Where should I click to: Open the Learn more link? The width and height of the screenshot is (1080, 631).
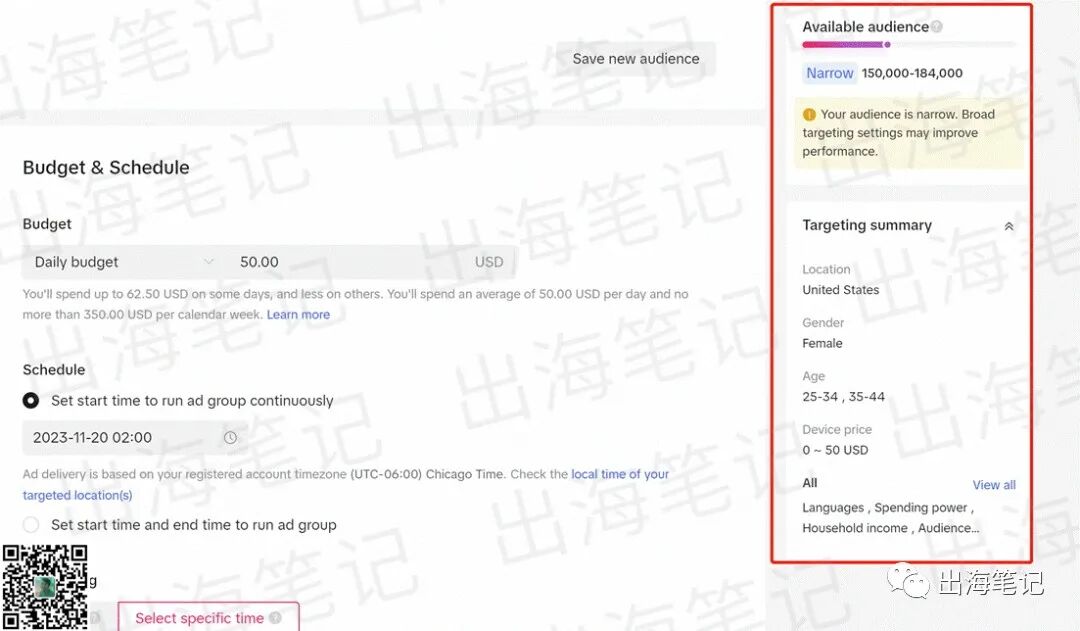click(x=298, y=314)
